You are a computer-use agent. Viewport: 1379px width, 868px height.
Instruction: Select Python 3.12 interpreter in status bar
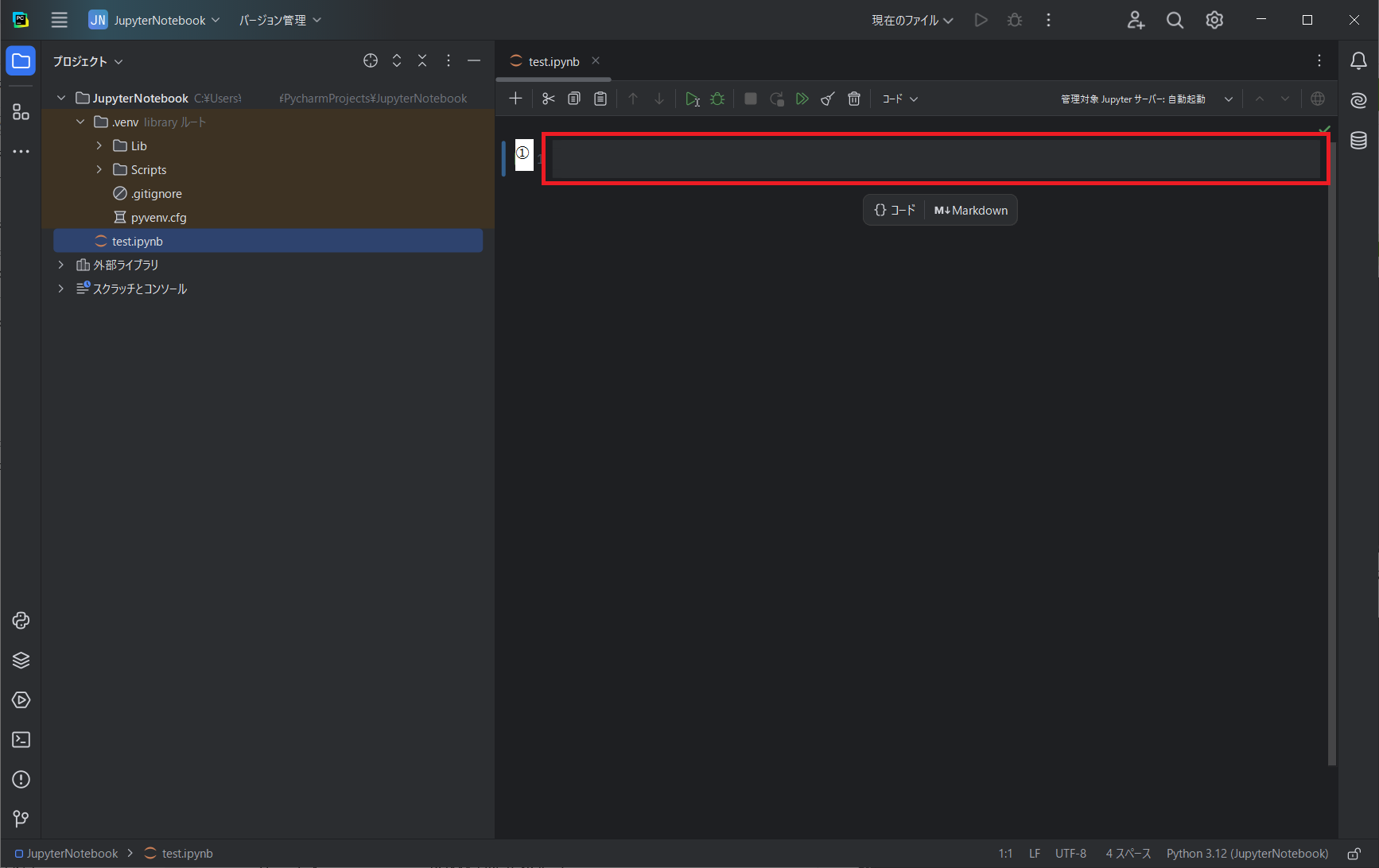(1247, 854)
